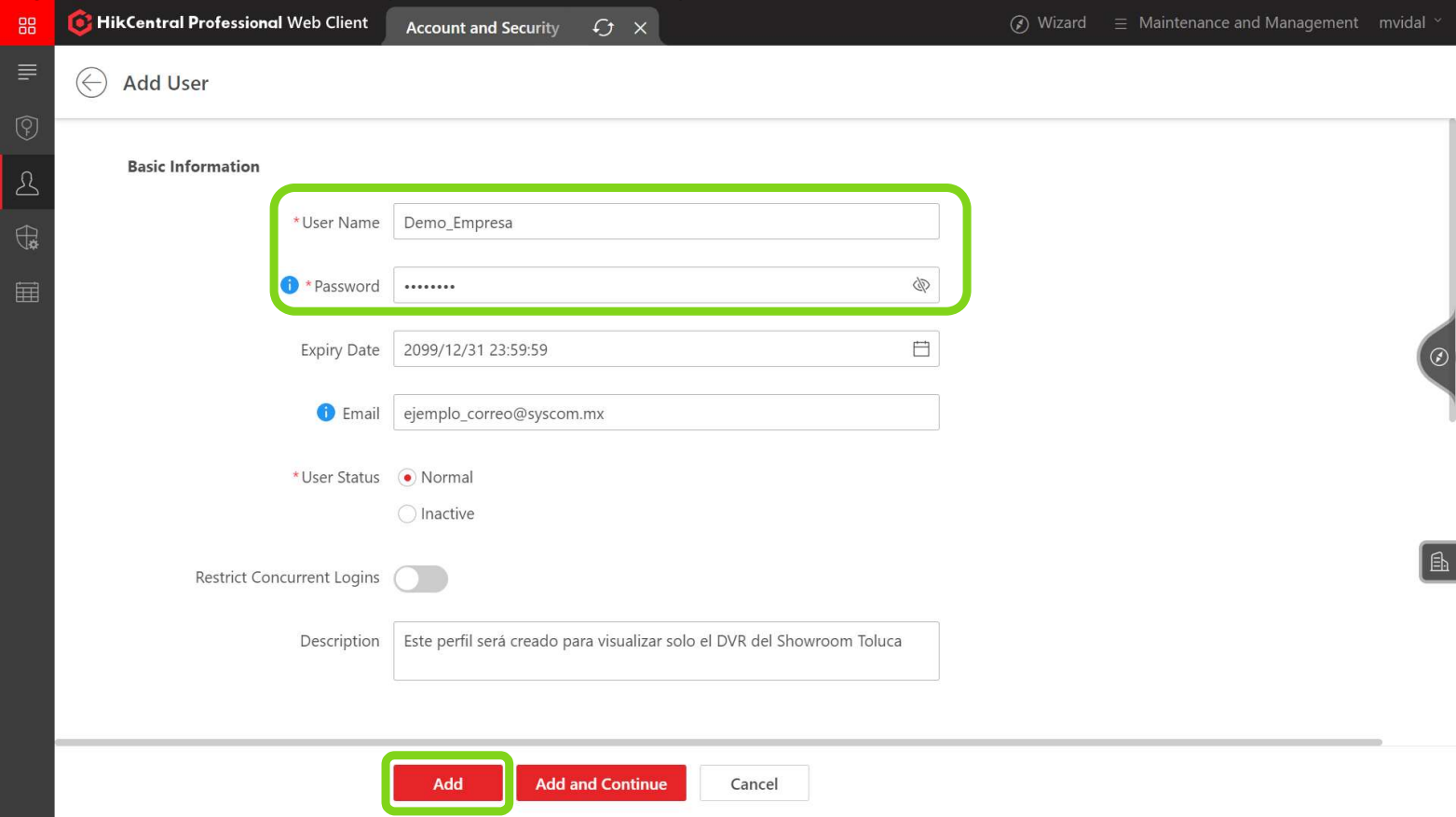Screen dimensions: 1456x817
Task: Open the security shield section in sidebar
Action: 27,127
